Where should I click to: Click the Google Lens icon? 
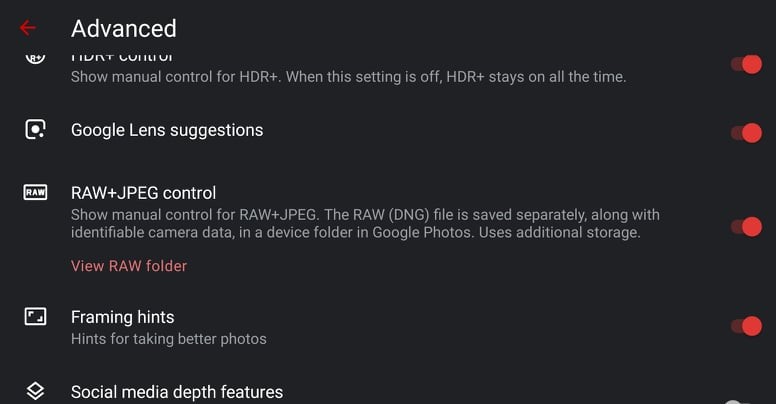(x=35, y=130)
